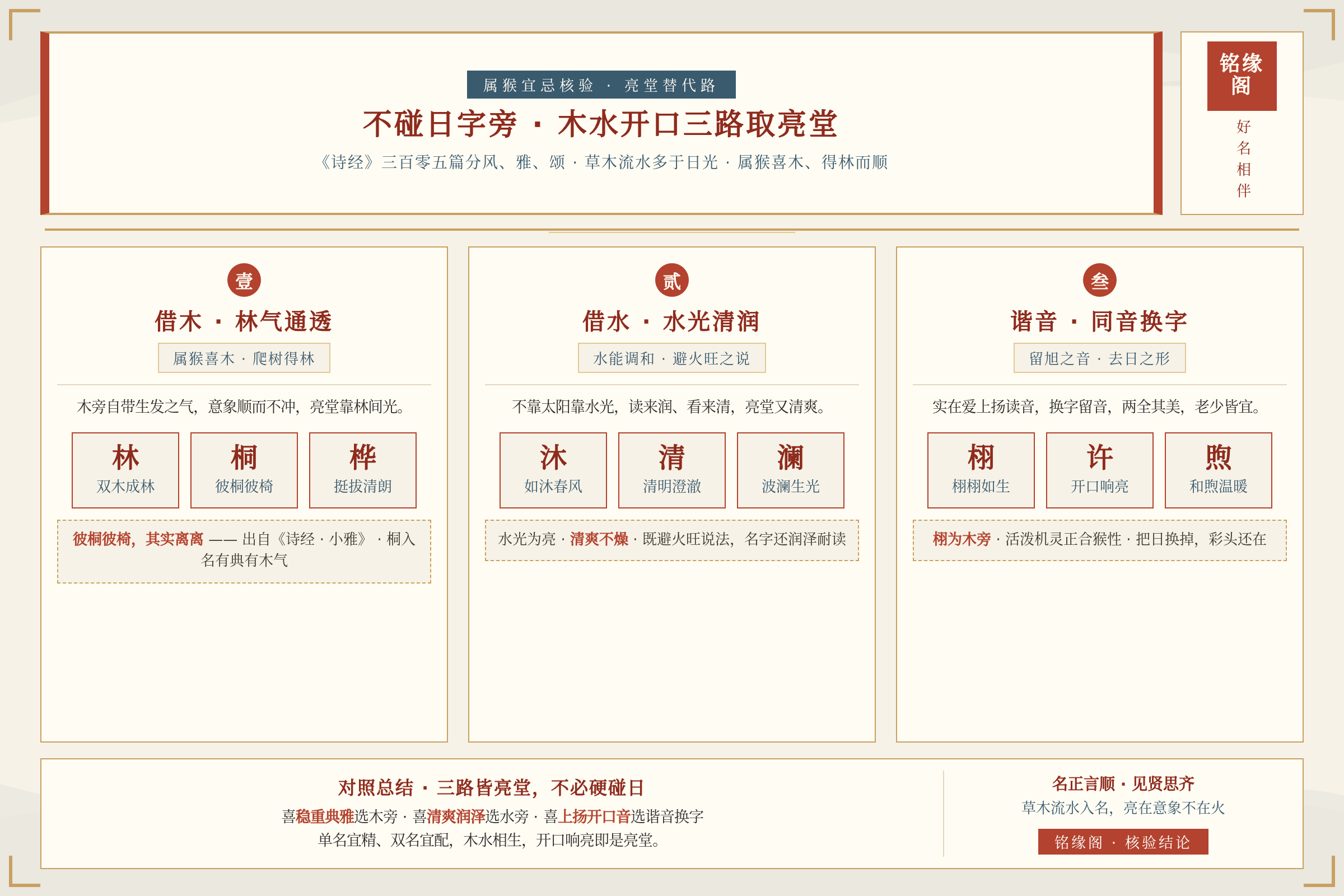The image size is (1344, 896).
Task: Click the line 喜稳重典雅选木旁
Action: (492, 816)
